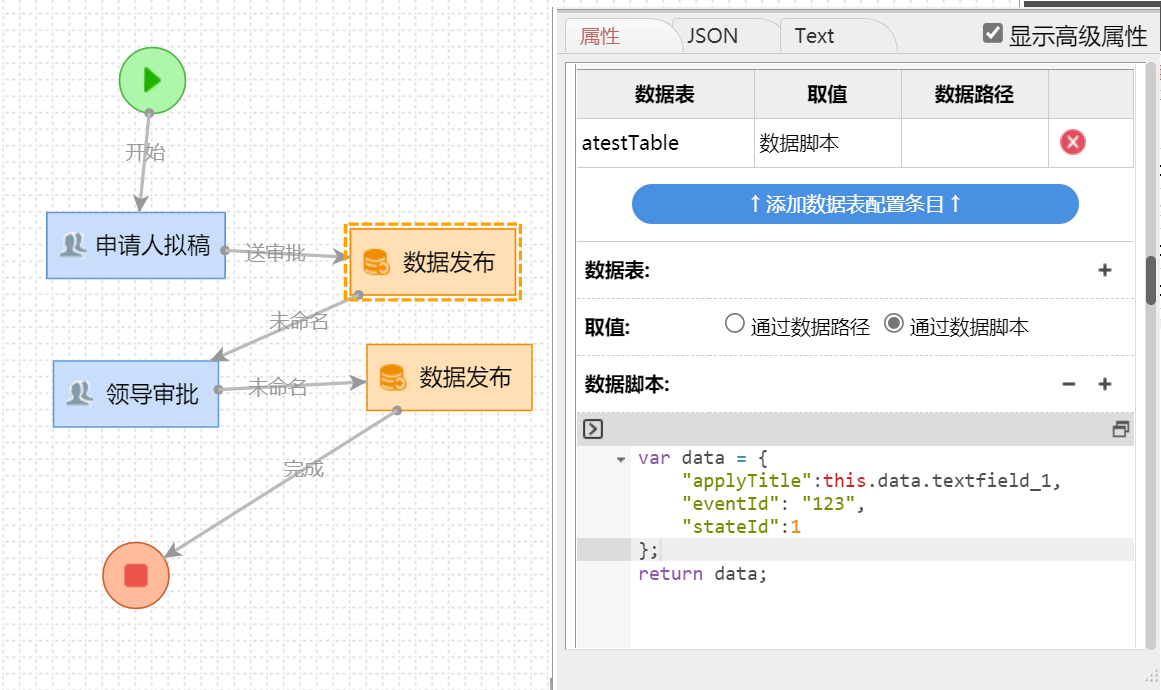Select the 领导审批 task node
Screen dimensions: 1161x690
click(x=136, y=394)
